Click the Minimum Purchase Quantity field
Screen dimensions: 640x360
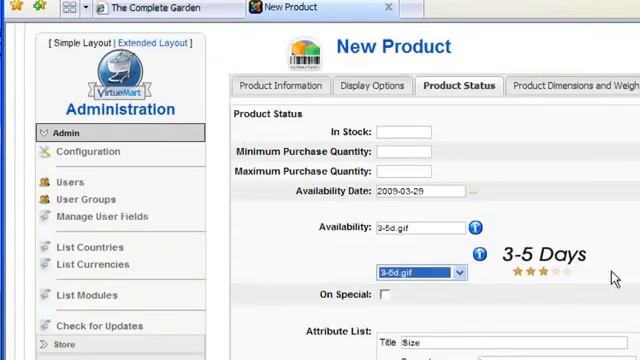[x=404, y=151]
